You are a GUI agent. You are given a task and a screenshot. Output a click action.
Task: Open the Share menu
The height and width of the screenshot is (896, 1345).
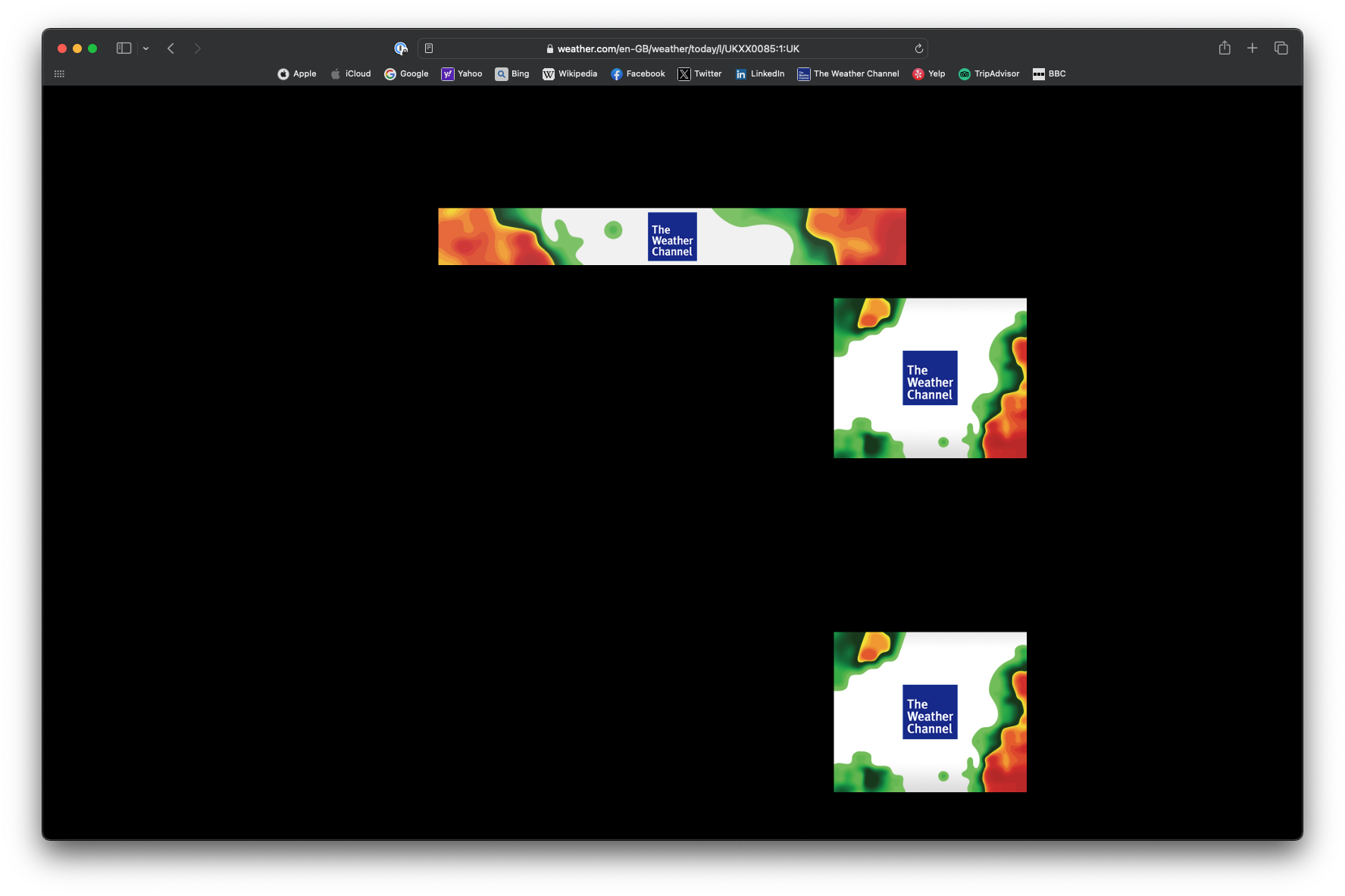[1225, 48]
